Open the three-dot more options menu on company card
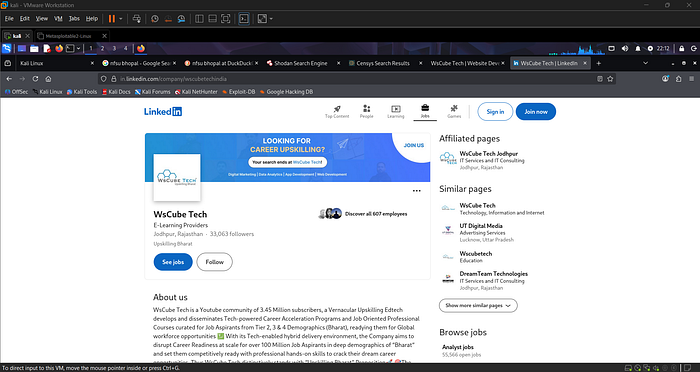Viewport: 700px width, 372px height. 417,191
